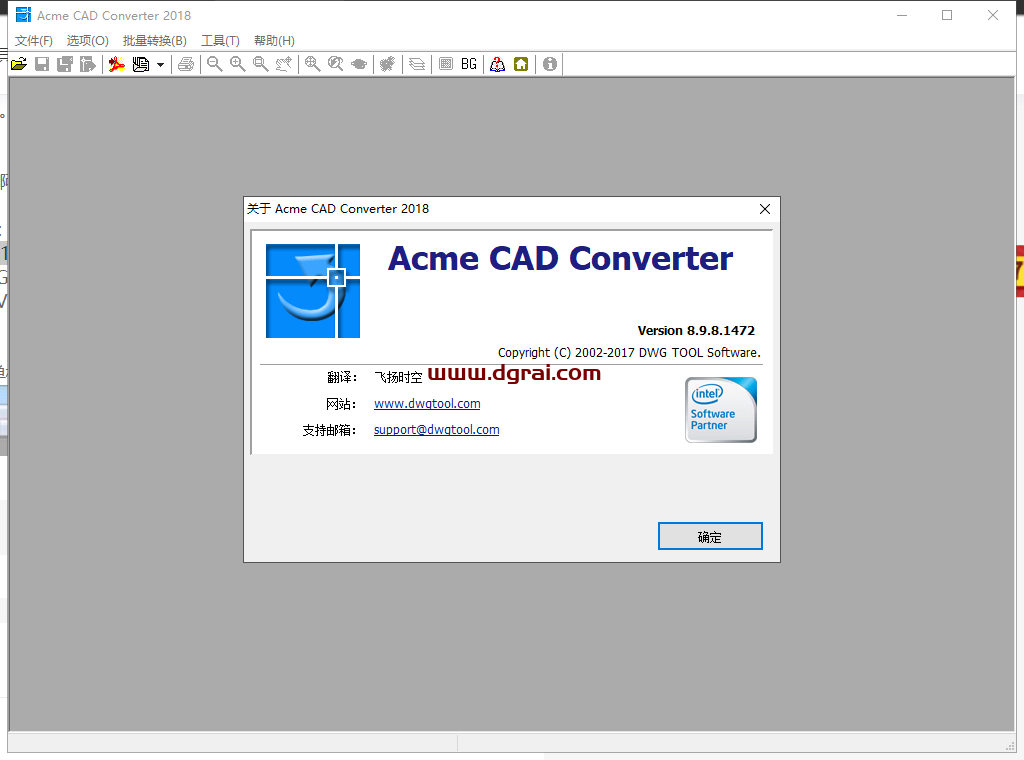Click the Regenerate drawing icon

pyautogui.click(x=388, y=64)
